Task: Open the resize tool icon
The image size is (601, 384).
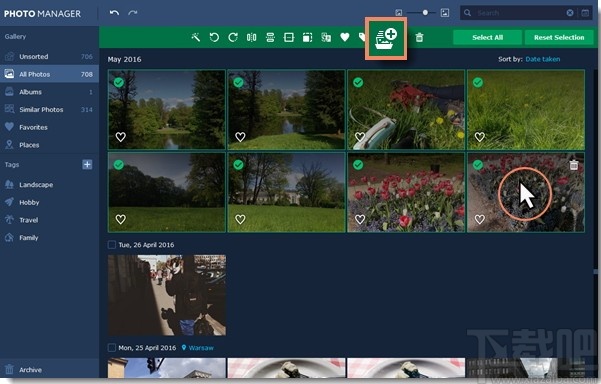Action: click(307, 37)
